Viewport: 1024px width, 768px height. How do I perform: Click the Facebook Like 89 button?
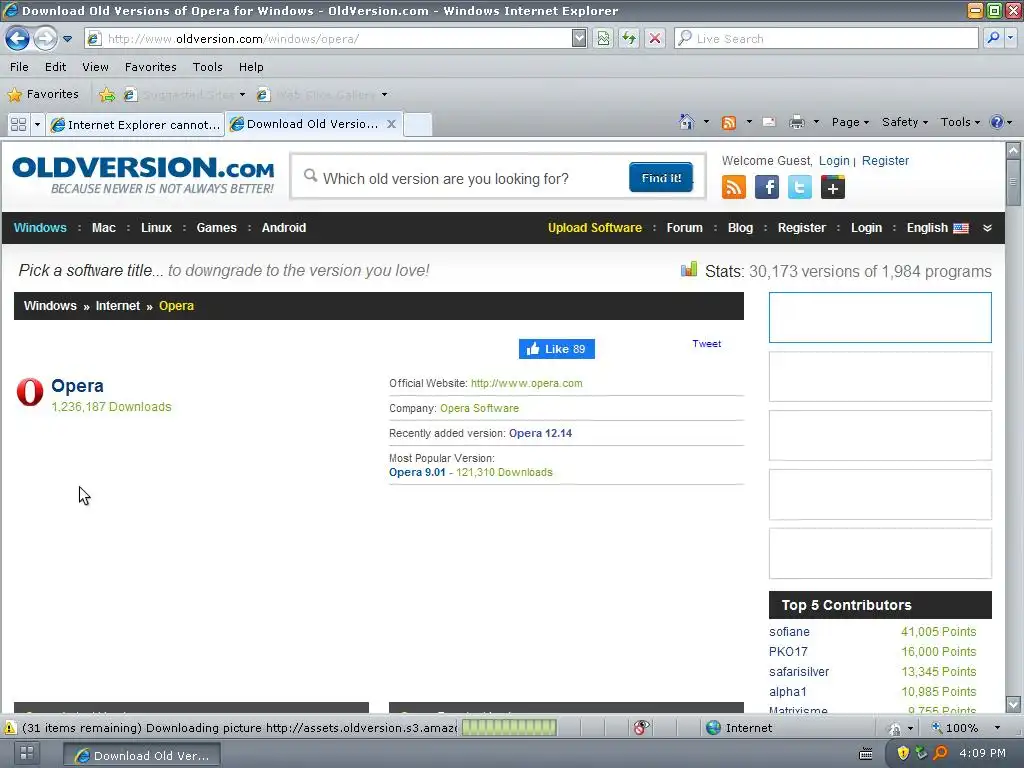coord(556,349)
